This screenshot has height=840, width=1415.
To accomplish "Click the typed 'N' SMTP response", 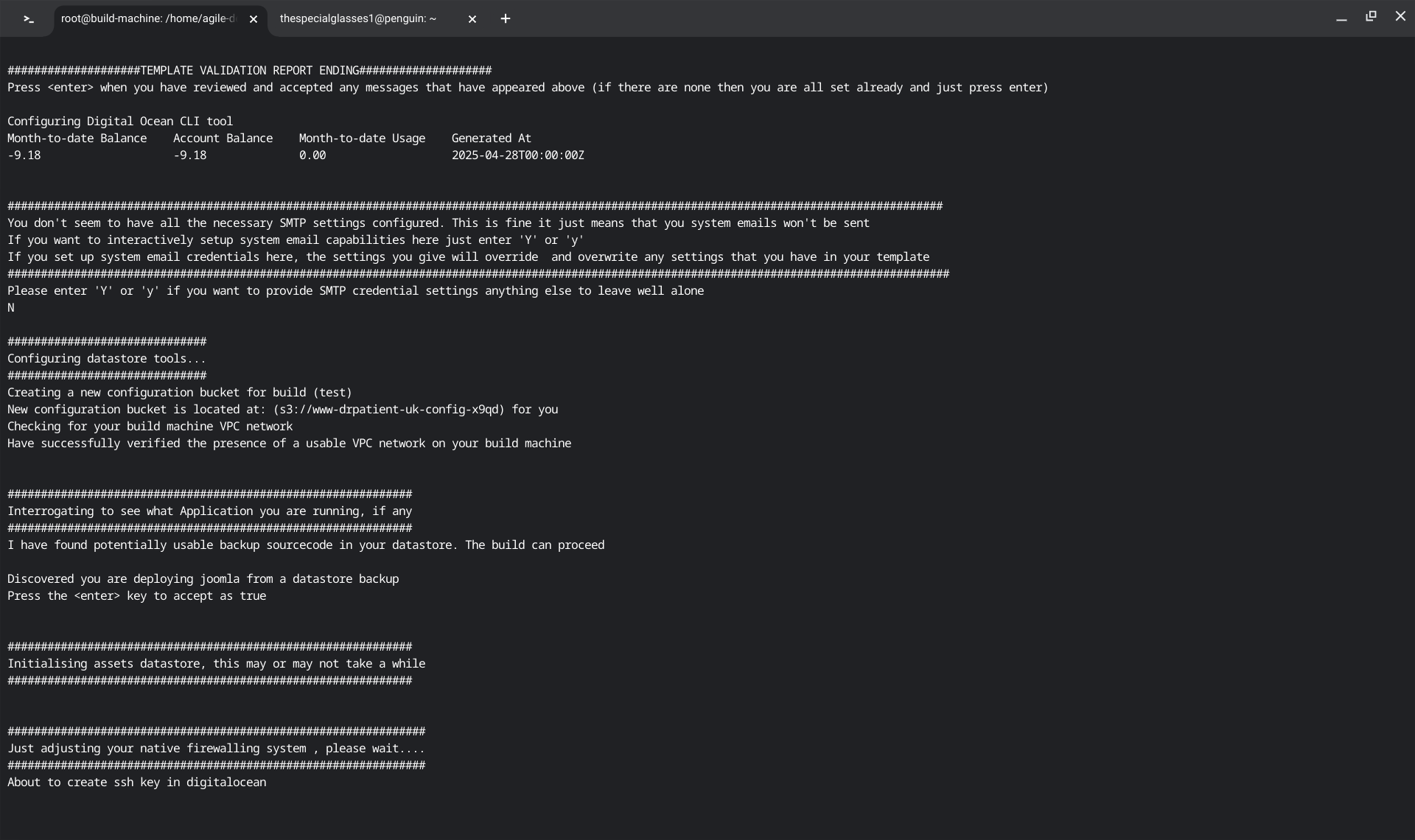I will coord(11,308).
